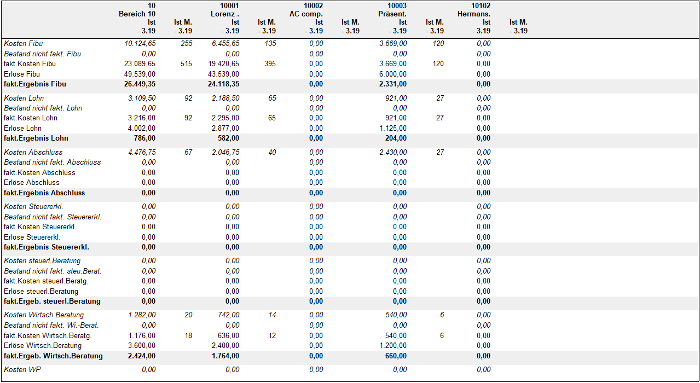Click the bold 'fakt.Ergebnis Lohn' label
This screenshot has height=383, width=700.
click(x=36, y=138)
